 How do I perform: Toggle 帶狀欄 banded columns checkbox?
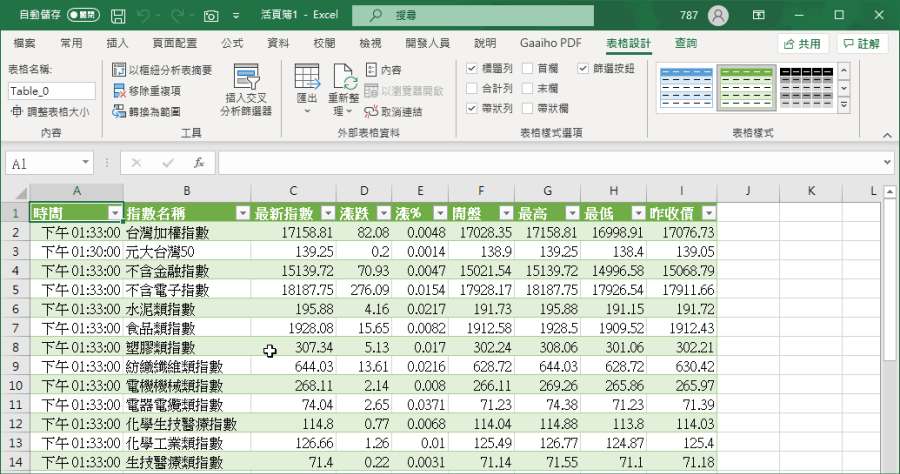coord(527,108)
